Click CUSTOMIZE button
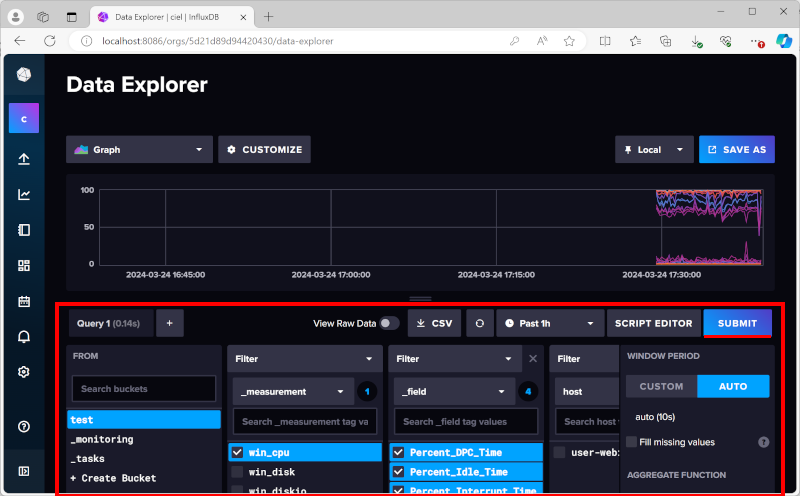800x496 pixels. click(x=264, y=150)
